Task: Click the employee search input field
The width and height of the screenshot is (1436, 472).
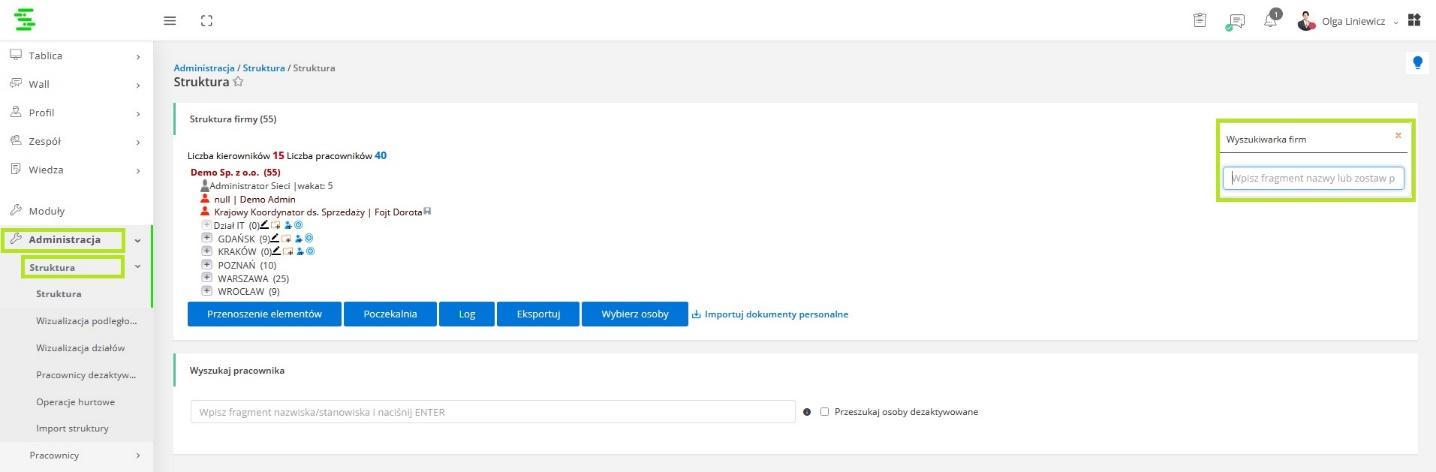Action: tap(492, 412)
